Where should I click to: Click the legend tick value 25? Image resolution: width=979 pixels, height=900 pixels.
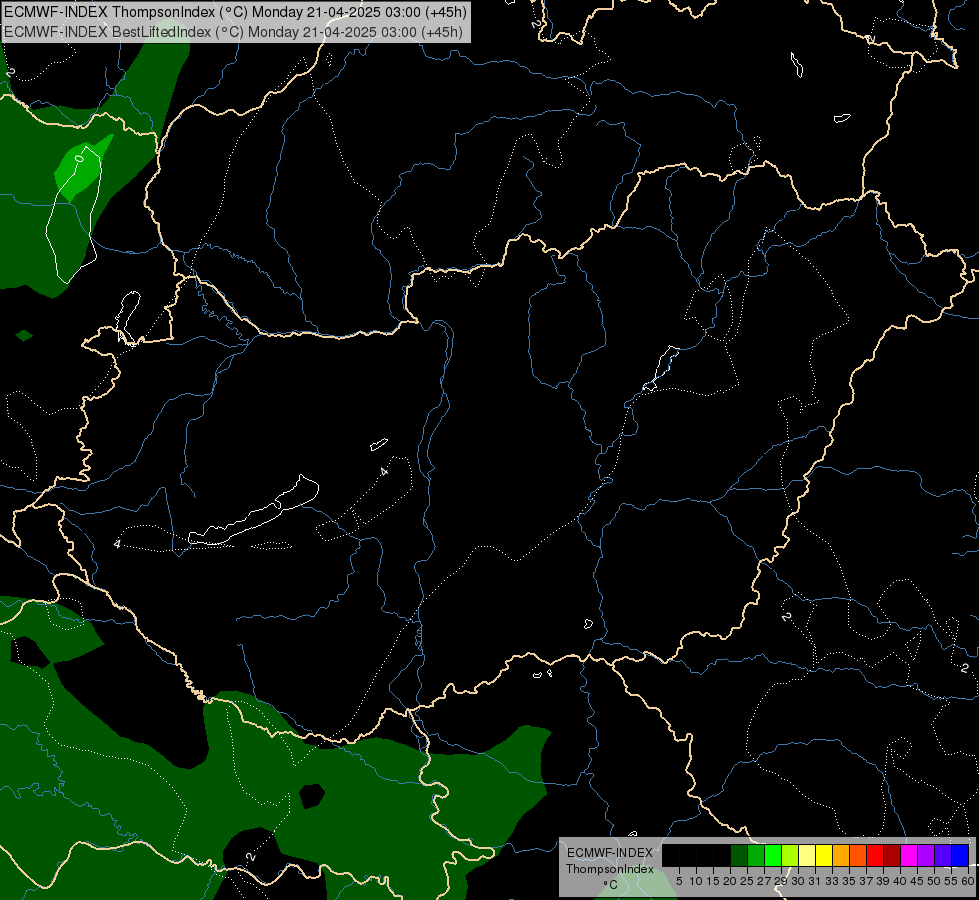[747, 881]
